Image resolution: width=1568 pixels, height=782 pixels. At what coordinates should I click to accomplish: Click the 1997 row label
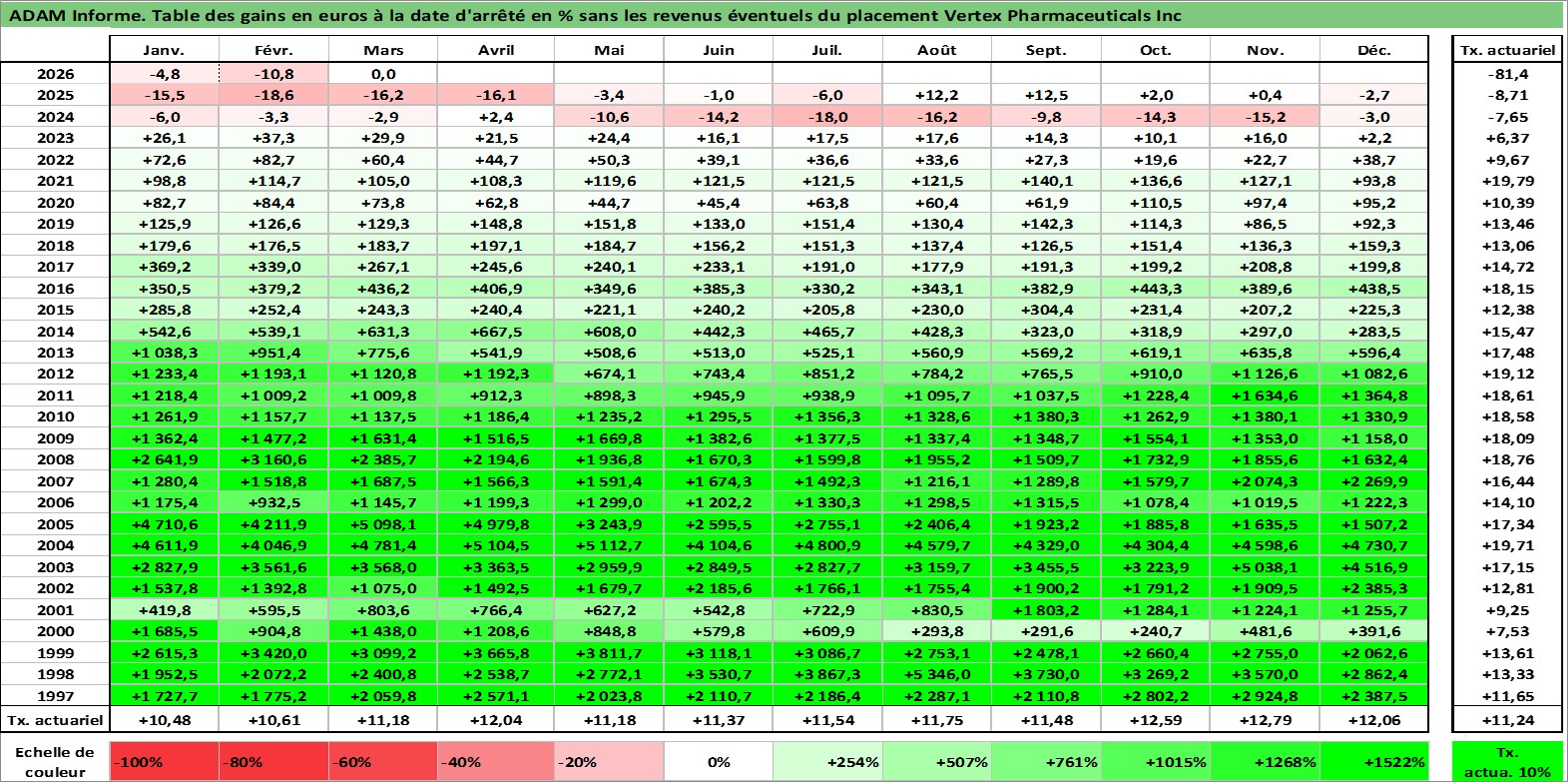click(55, 695)
